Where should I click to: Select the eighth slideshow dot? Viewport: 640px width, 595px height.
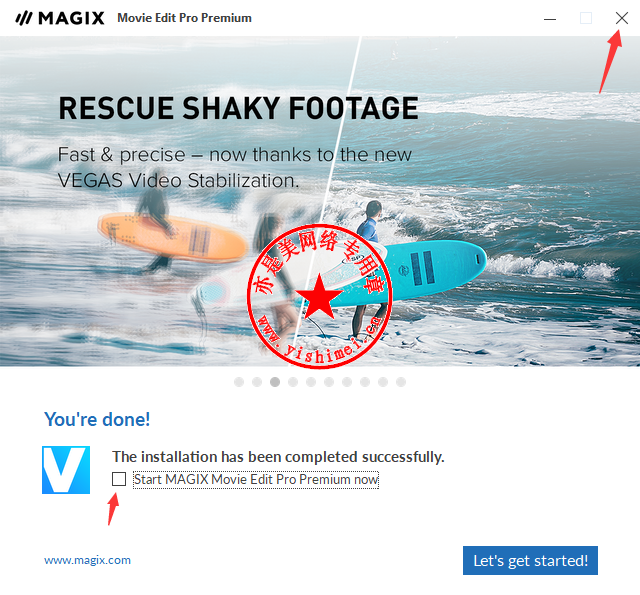365,382
